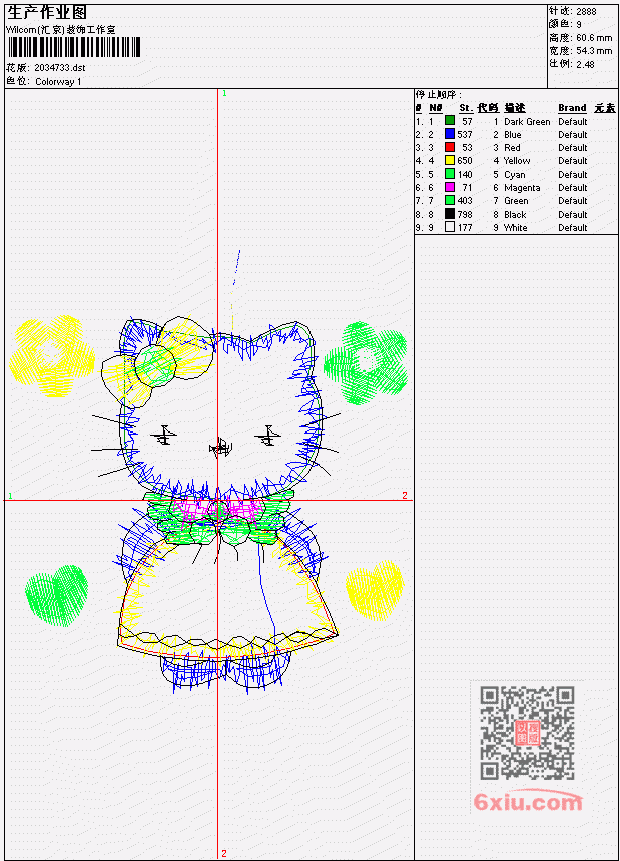Screen dimensions: 620x861
Task: Click the color count value 9
Action: [x=579, y=24]
